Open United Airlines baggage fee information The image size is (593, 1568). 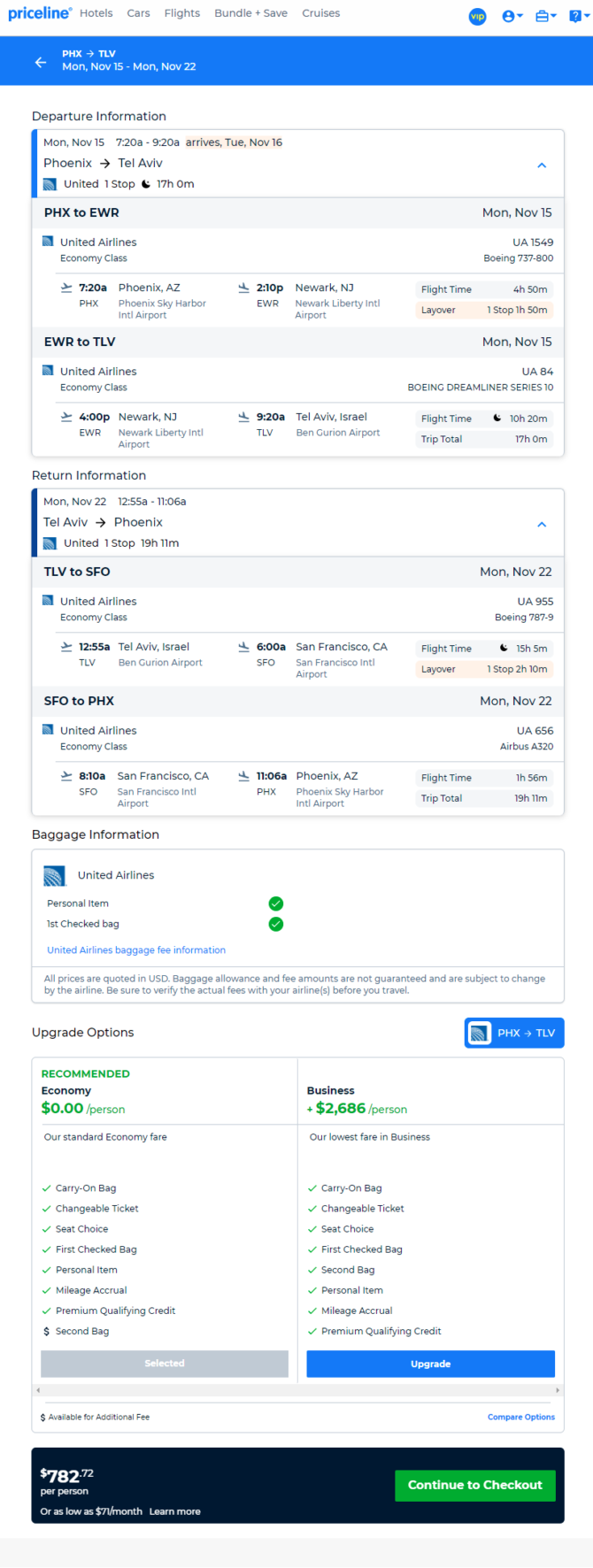(136, 950)
